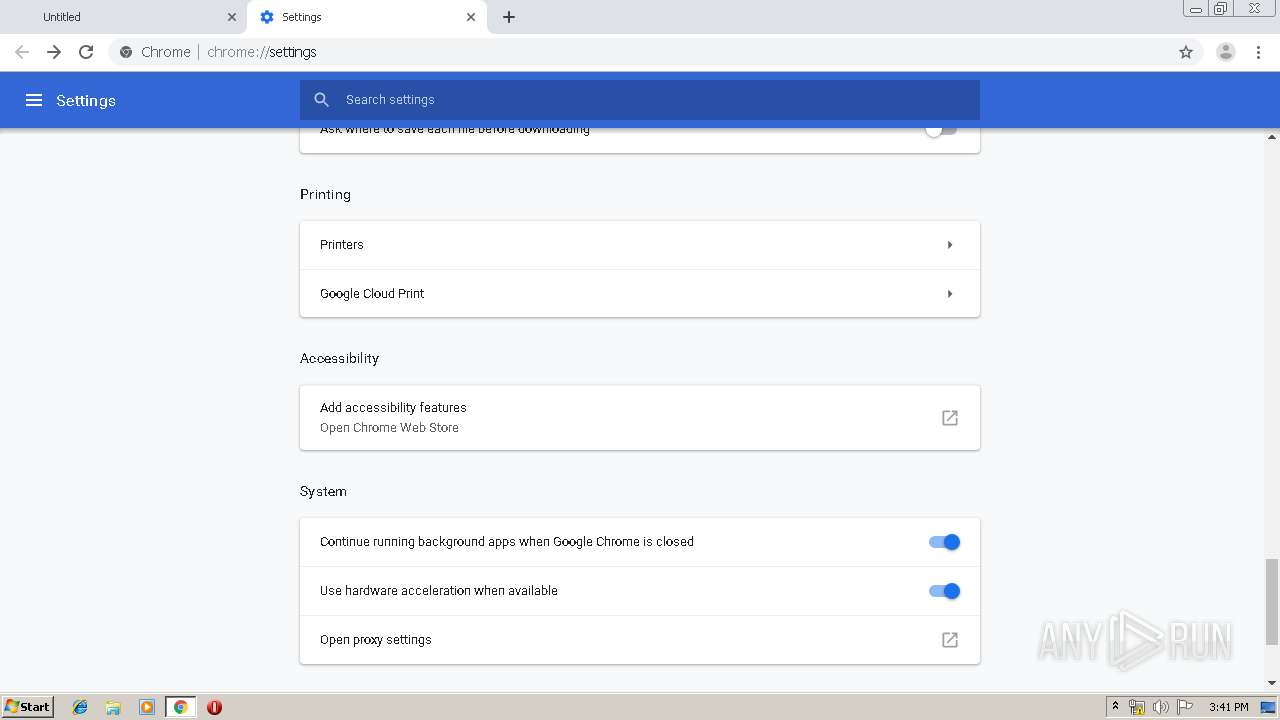Click the System section heading

323,491
